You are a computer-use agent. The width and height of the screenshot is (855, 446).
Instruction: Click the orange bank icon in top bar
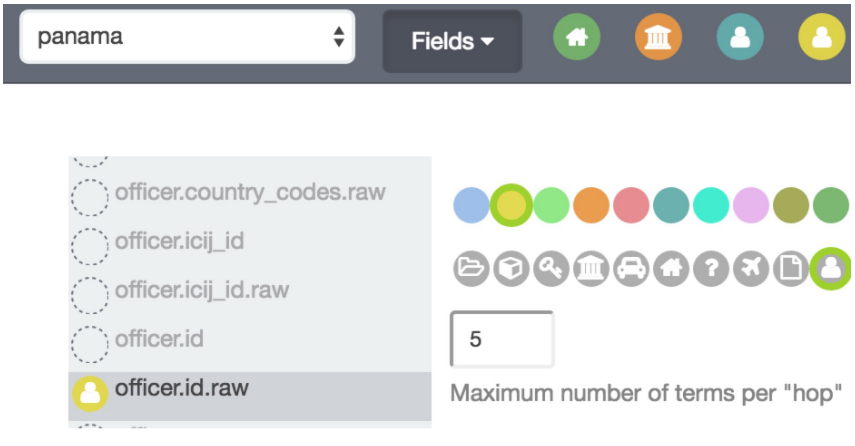pyautogui.click(x=658, y=39)
